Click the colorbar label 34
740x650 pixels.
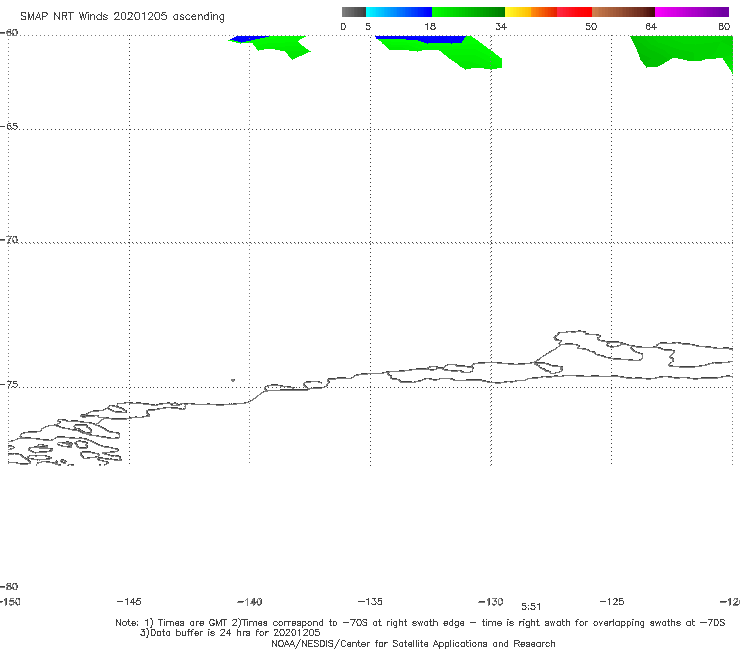[x=501, y=26]
